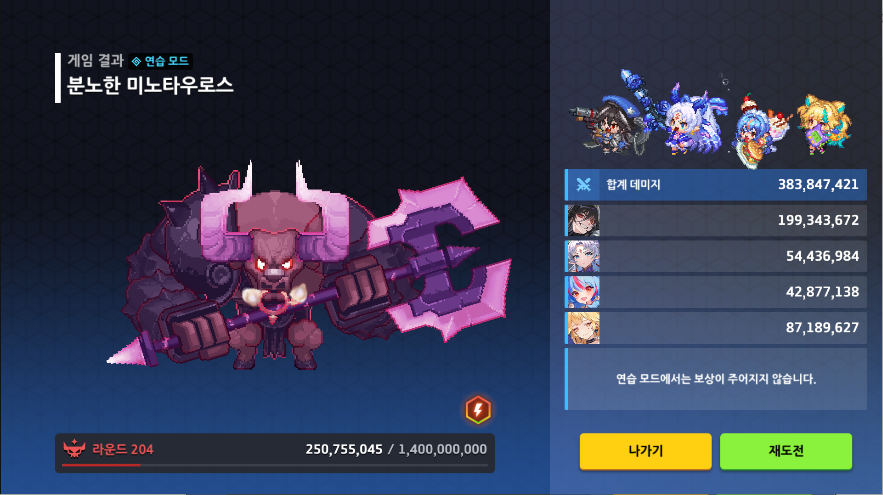The image size is (883, 495).
Task: Click the crossed swords total damage icon
Action: click(583, 184)
